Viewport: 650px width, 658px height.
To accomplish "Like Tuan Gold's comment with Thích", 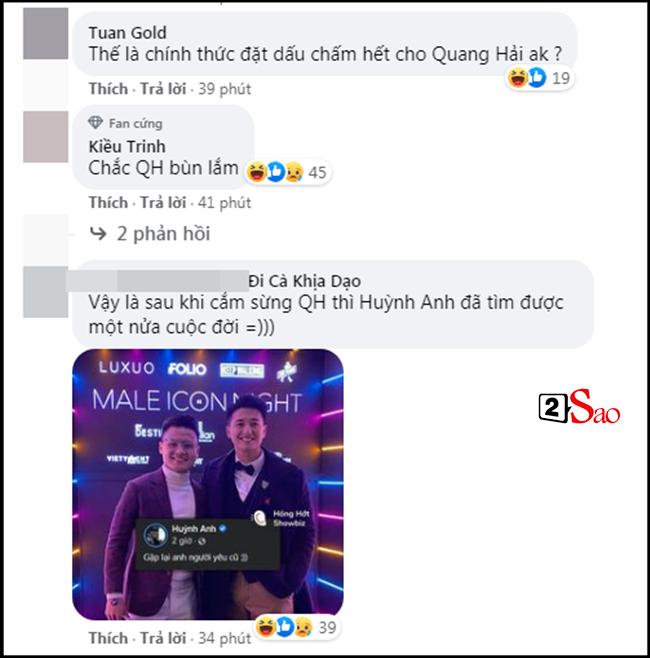I will click(108, 89).
